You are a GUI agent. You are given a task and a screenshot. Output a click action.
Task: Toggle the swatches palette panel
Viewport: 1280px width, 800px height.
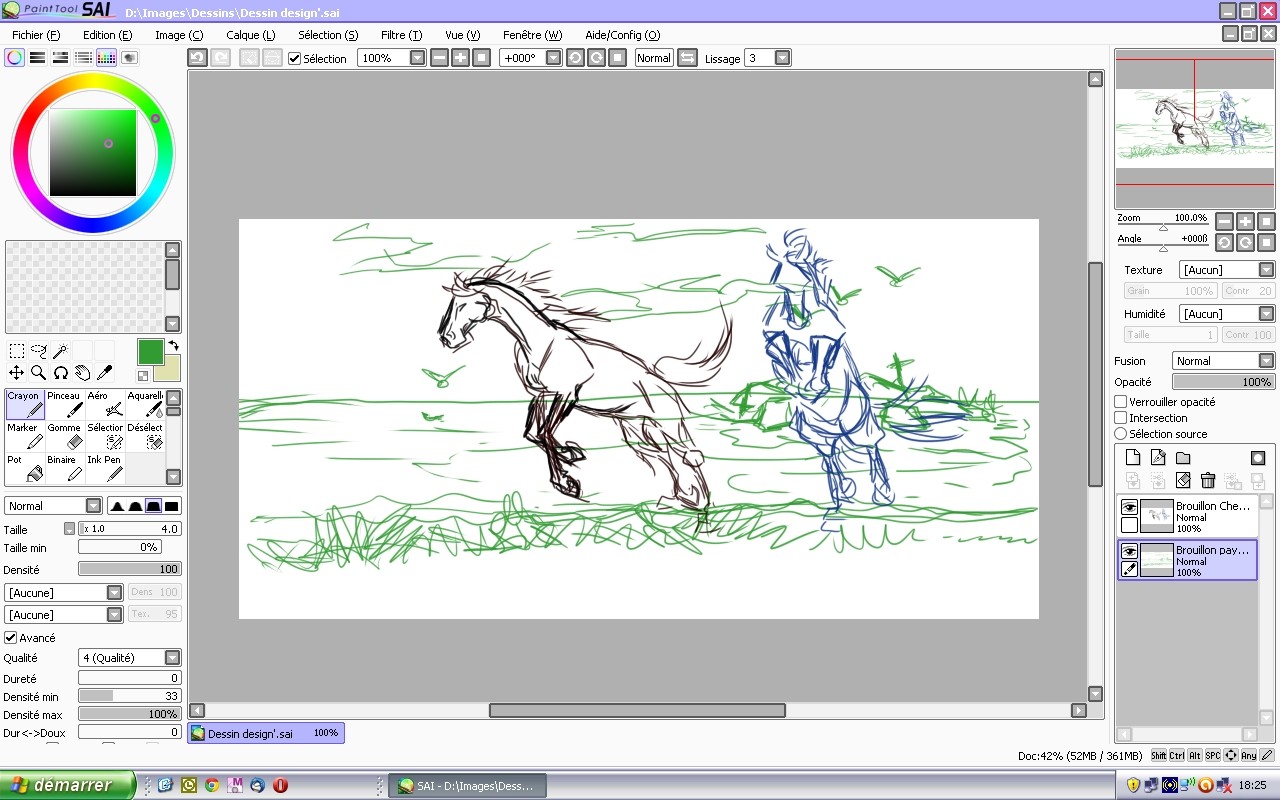(x=106, y=58)
